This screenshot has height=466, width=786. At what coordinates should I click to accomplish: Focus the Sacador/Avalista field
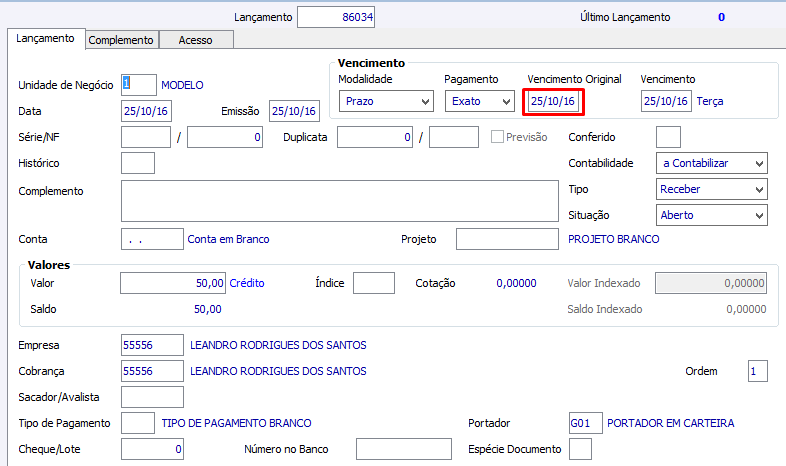point(152,397)
